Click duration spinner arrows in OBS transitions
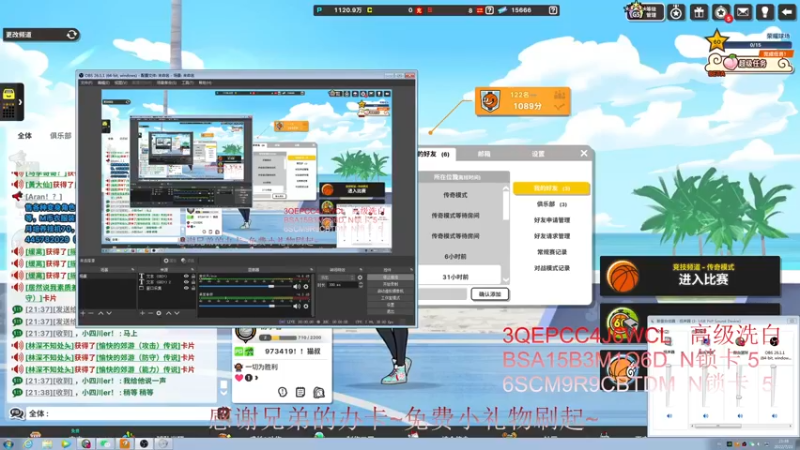 coord(360,285)
